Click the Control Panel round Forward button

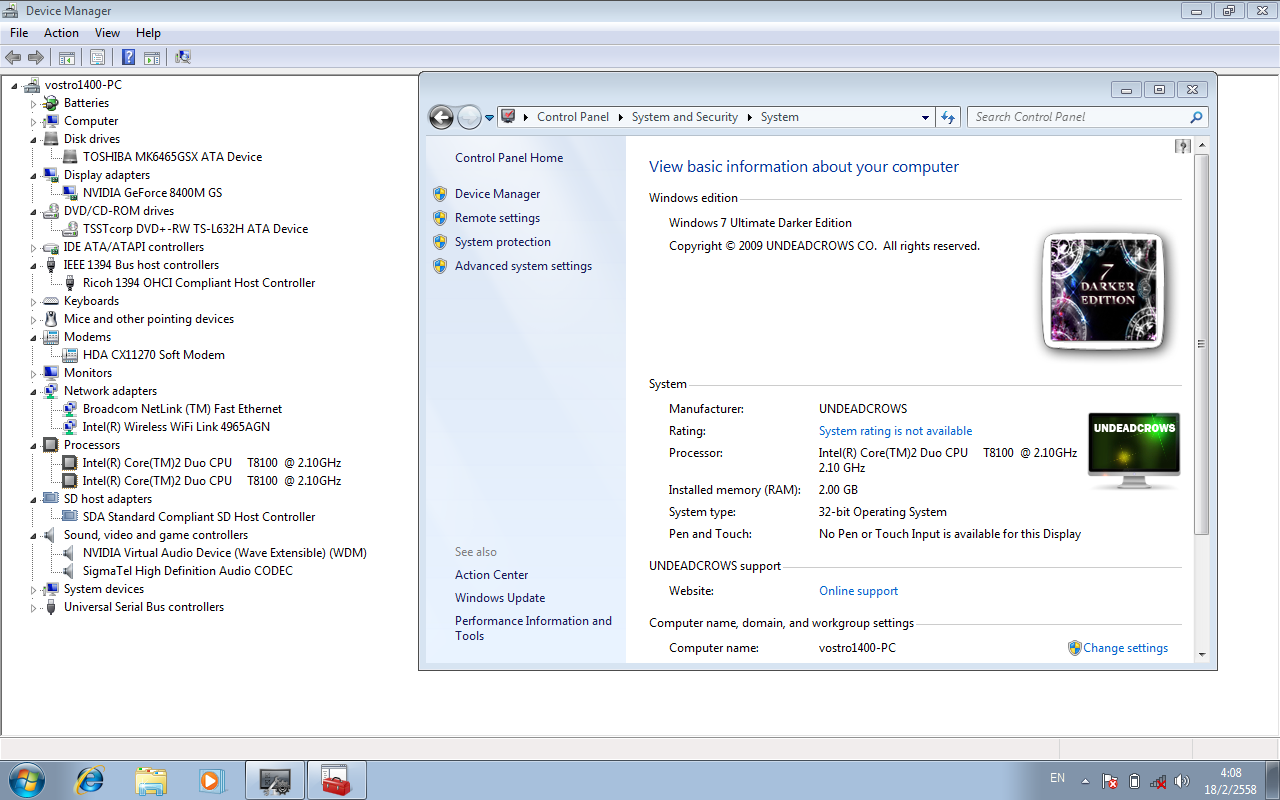coord(469,117)
